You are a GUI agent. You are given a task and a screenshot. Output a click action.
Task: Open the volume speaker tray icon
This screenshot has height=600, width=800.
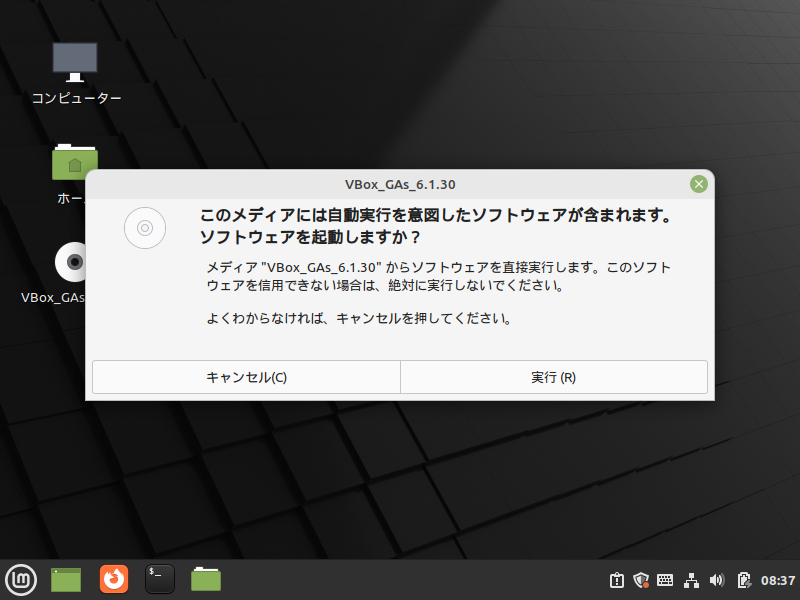click(x=717, y=580)
